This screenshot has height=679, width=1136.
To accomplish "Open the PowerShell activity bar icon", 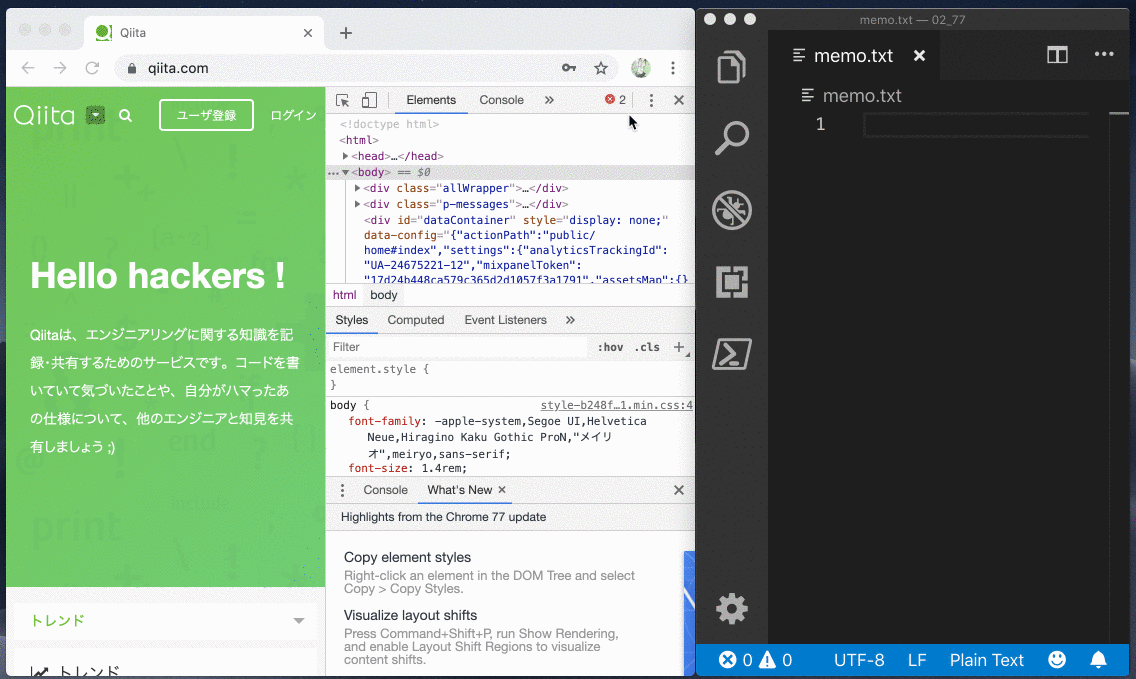I will (732, 354).
